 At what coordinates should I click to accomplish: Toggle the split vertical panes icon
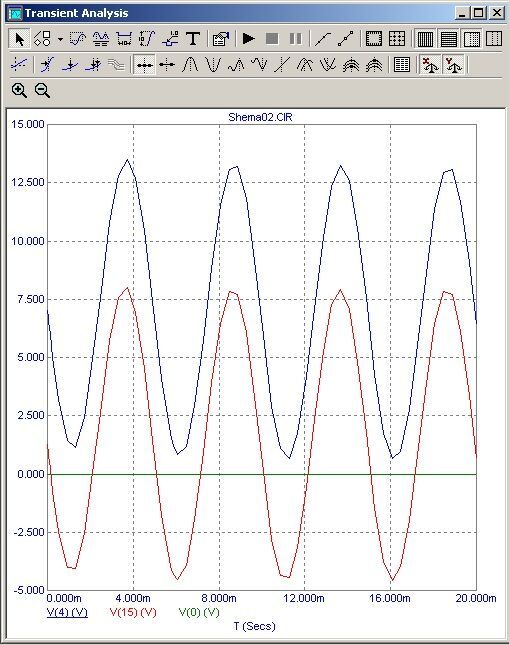point(493,39)
